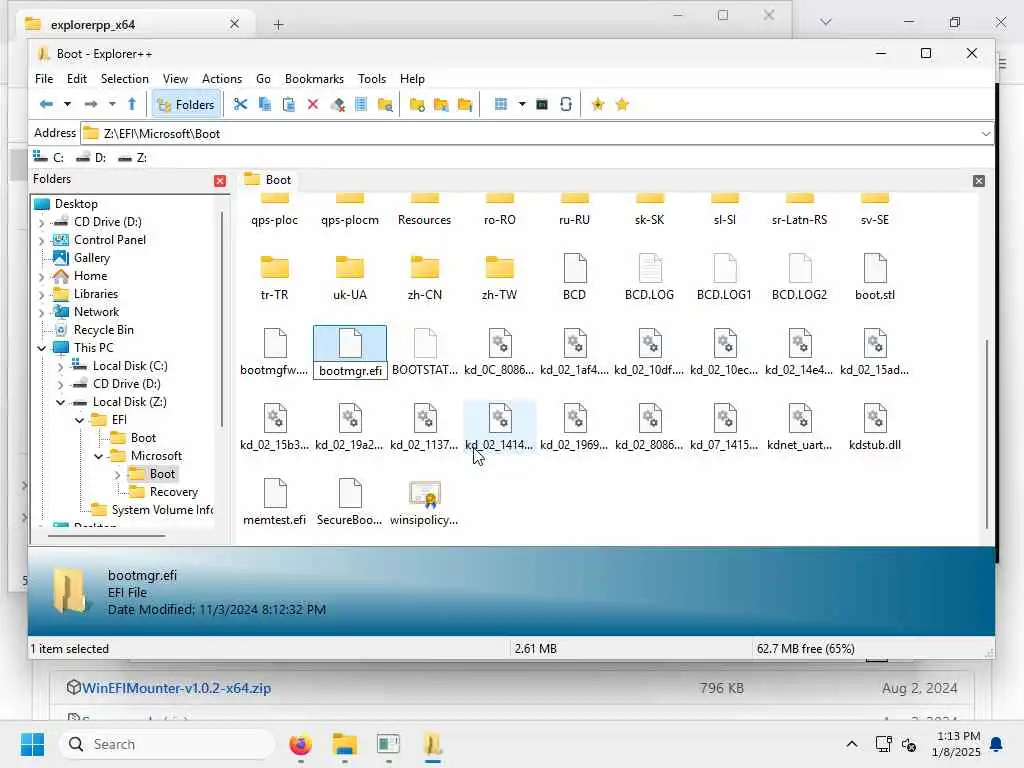Collapse the Microsoft folder tree node
The image size is (1024, 768).
(98, 456)
